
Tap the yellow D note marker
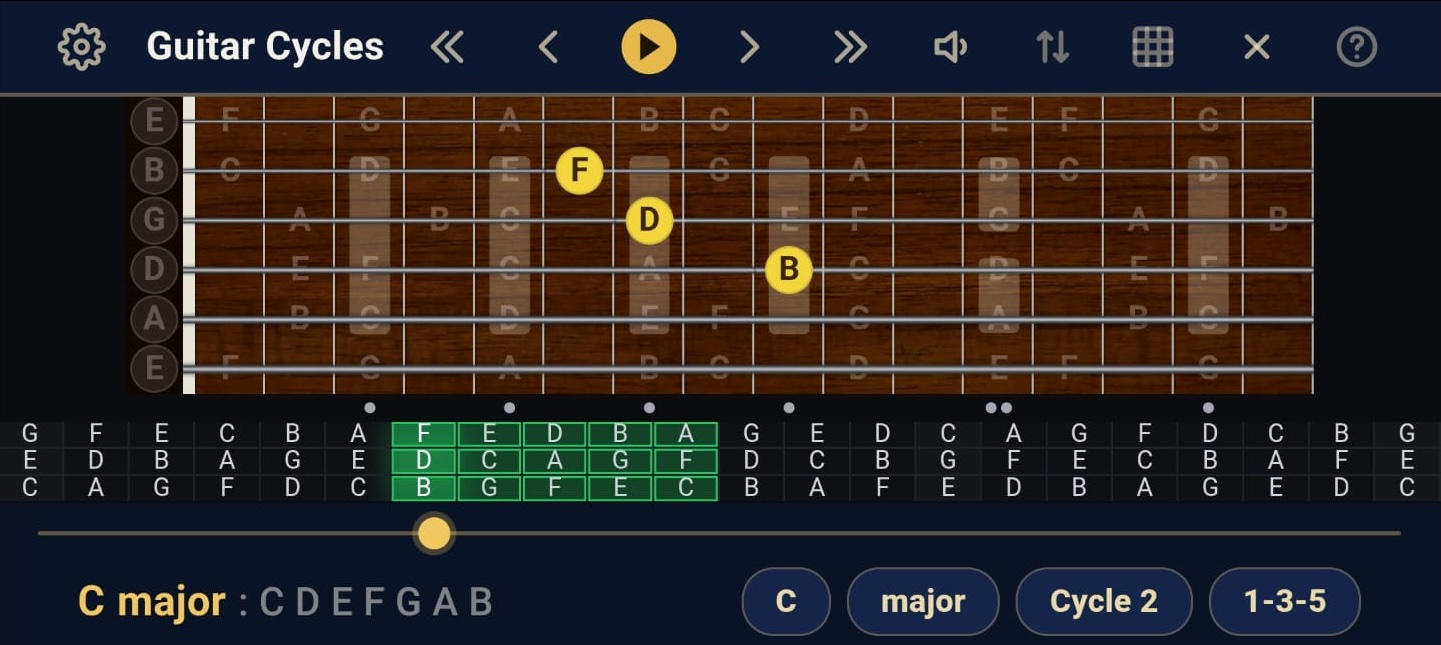(649, 219)
